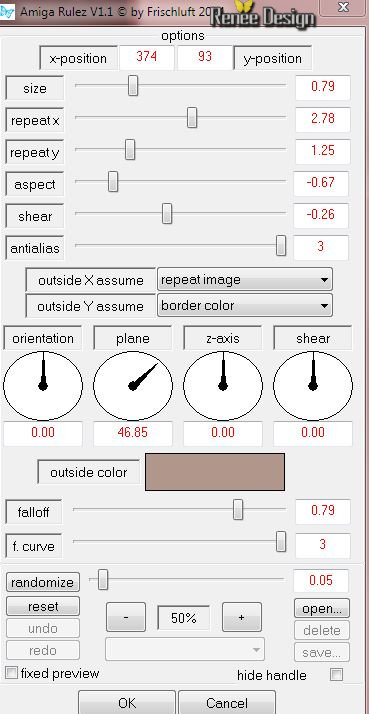The width and height of the screenshot is (369, 714).
Task: Click the reset button
Action: tap(42, 607)
